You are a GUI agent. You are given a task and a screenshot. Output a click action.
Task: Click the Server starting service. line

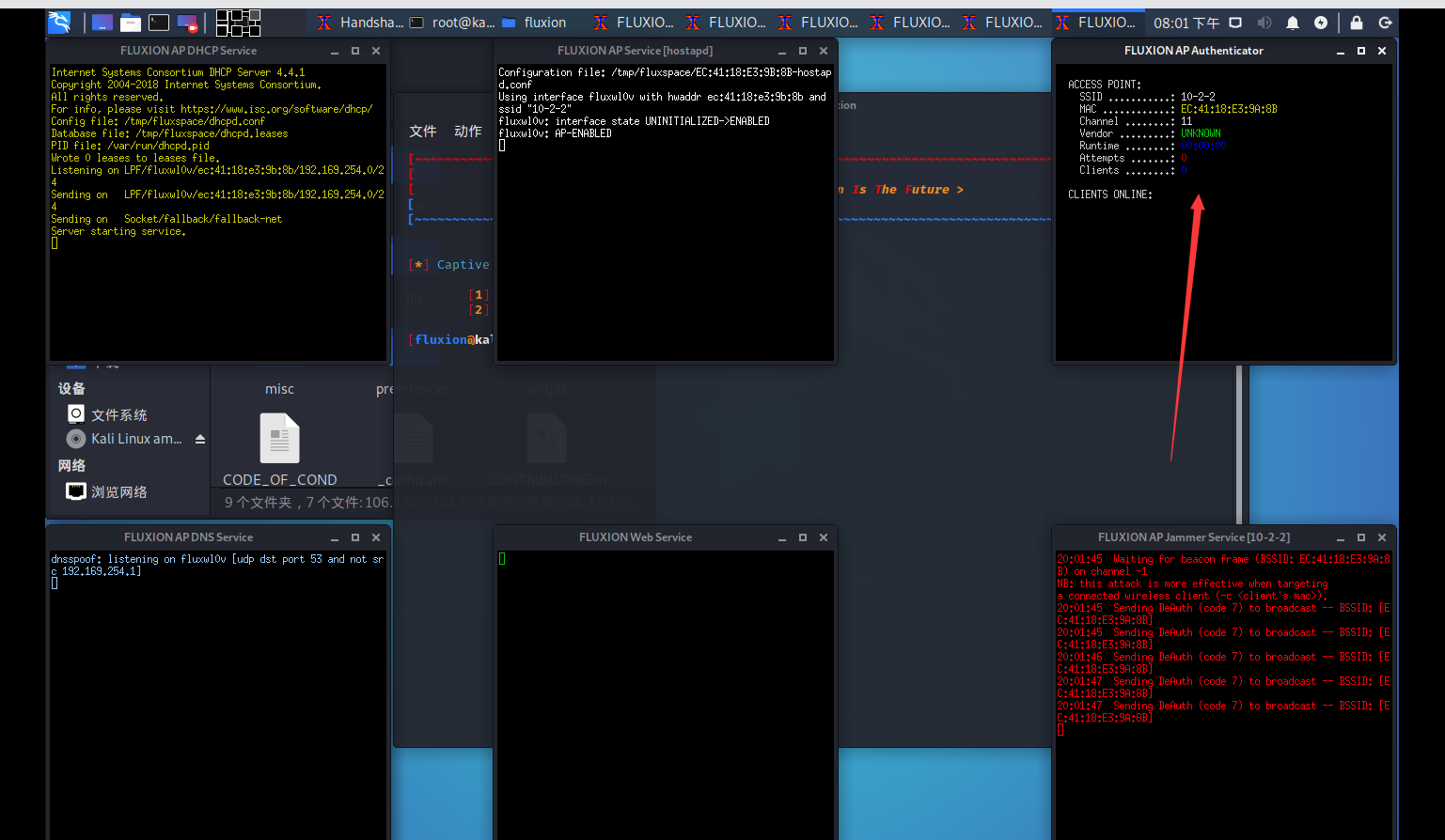click(x=118, y=231)
